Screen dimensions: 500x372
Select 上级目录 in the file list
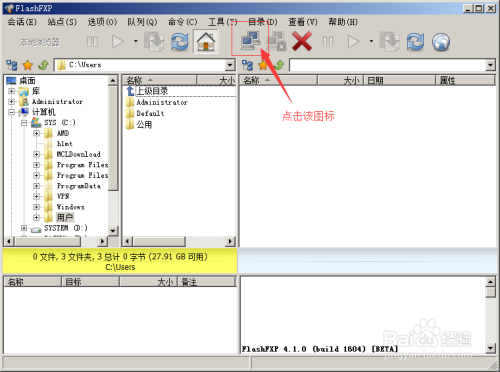(152, 91)
